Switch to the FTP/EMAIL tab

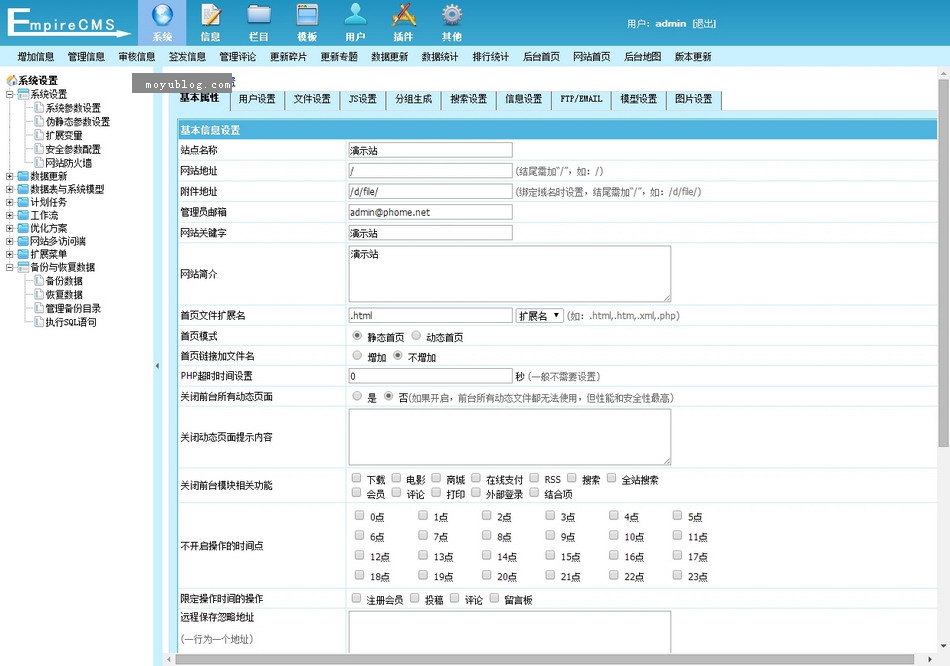point(581,99)
